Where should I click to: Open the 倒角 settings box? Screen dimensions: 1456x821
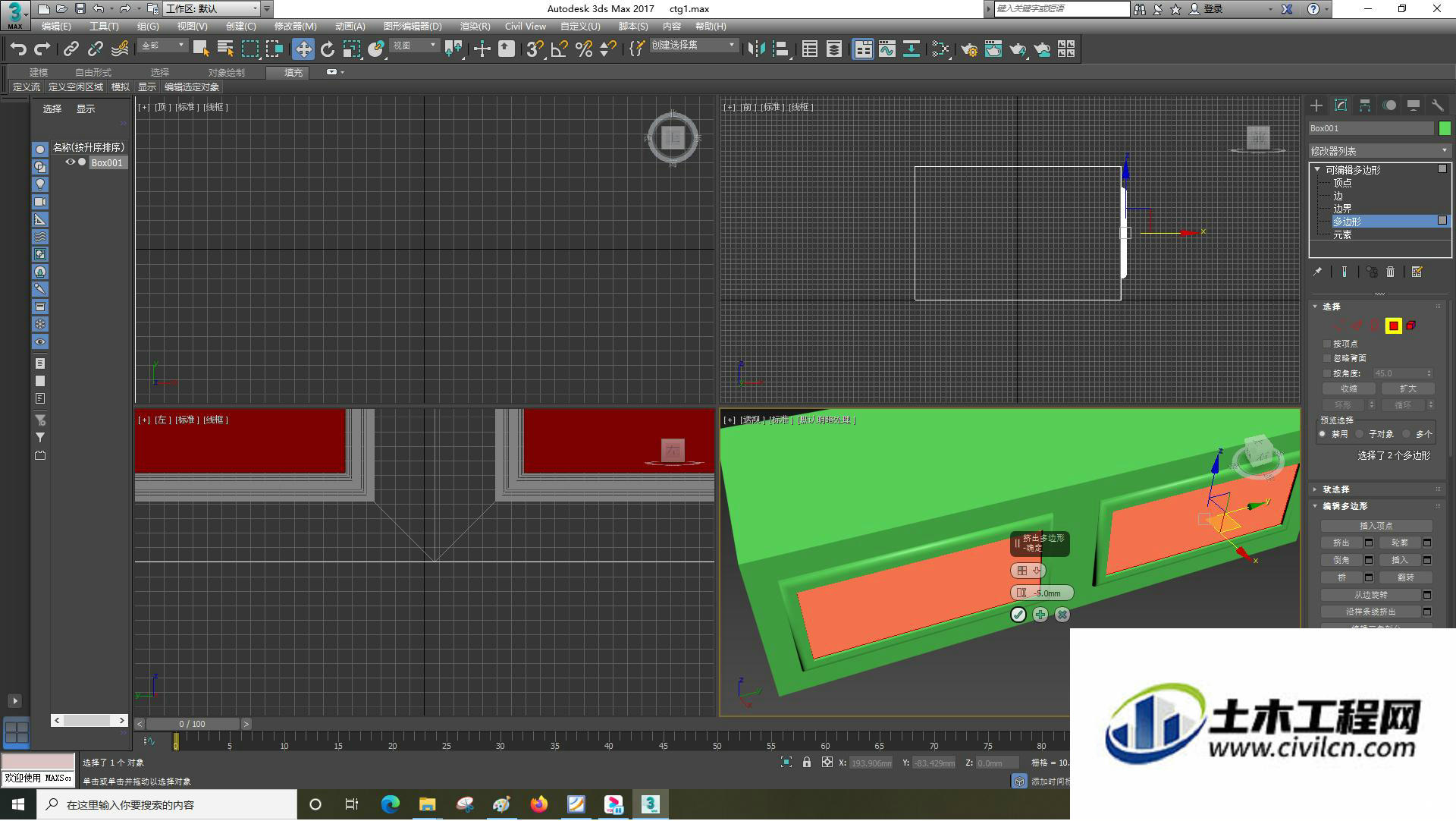tap(1369, 560)
